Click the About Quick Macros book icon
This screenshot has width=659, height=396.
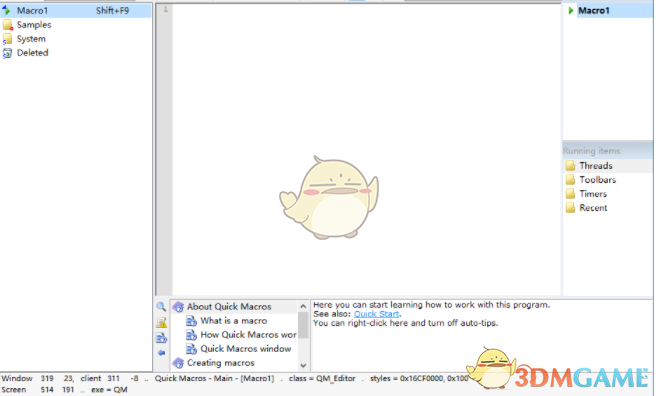[x=178, y=307]
